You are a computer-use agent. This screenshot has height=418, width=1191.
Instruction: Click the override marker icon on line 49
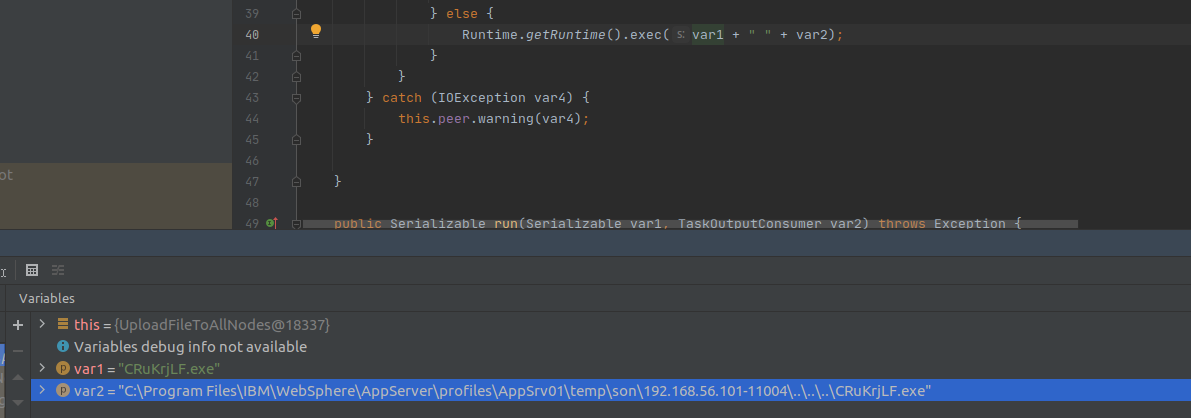point(271,223)
